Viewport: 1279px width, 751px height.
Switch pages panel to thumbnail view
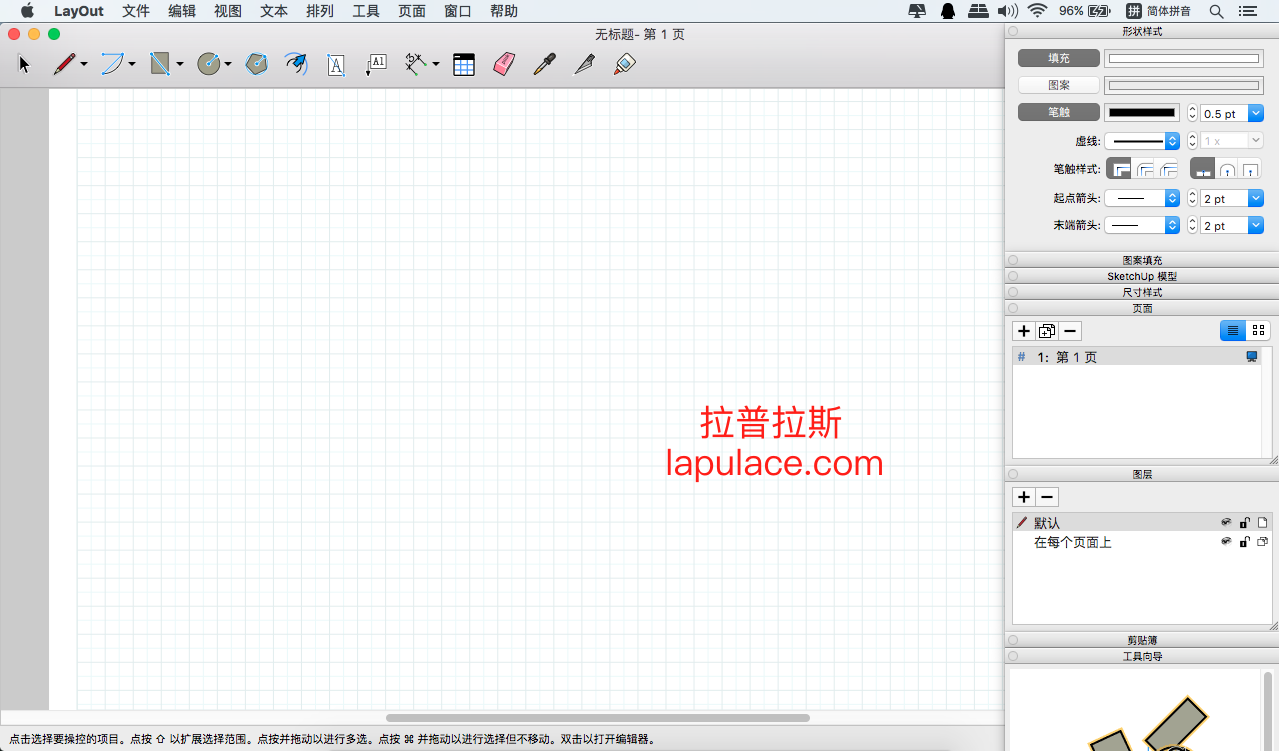(x=1258, y=330)
